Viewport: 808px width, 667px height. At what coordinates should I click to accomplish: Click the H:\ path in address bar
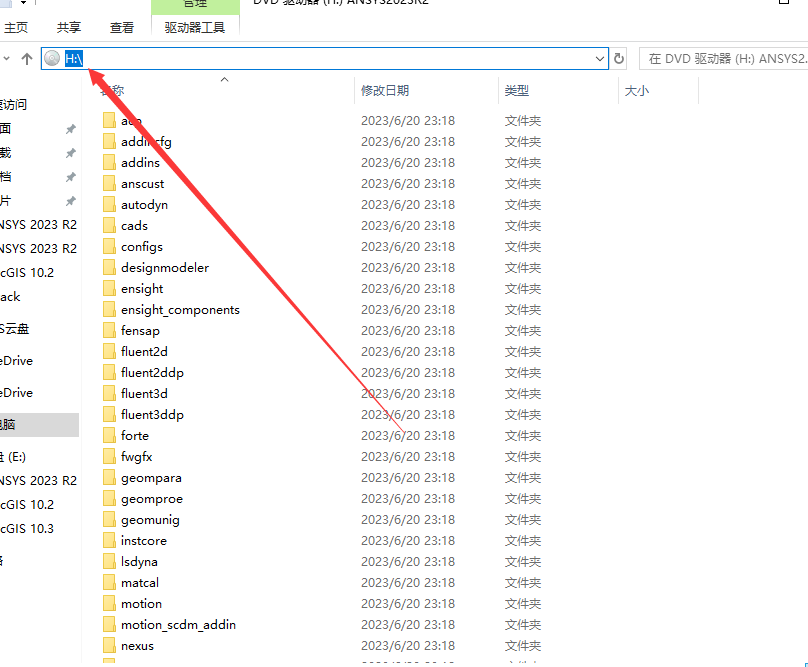click(74, 59)
